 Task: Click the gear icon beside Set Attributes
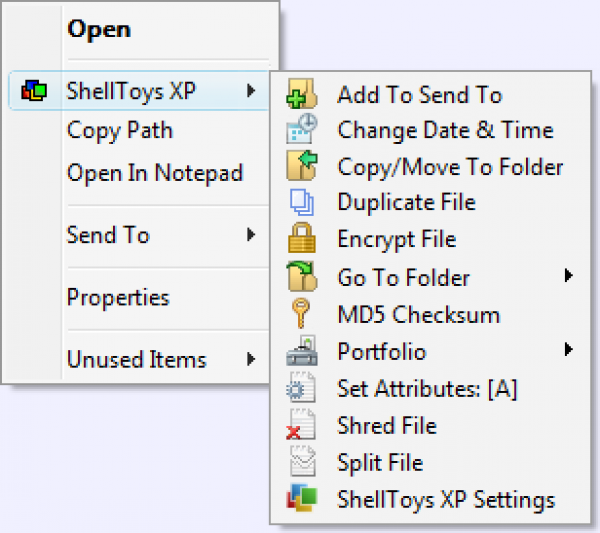(301, 389)
